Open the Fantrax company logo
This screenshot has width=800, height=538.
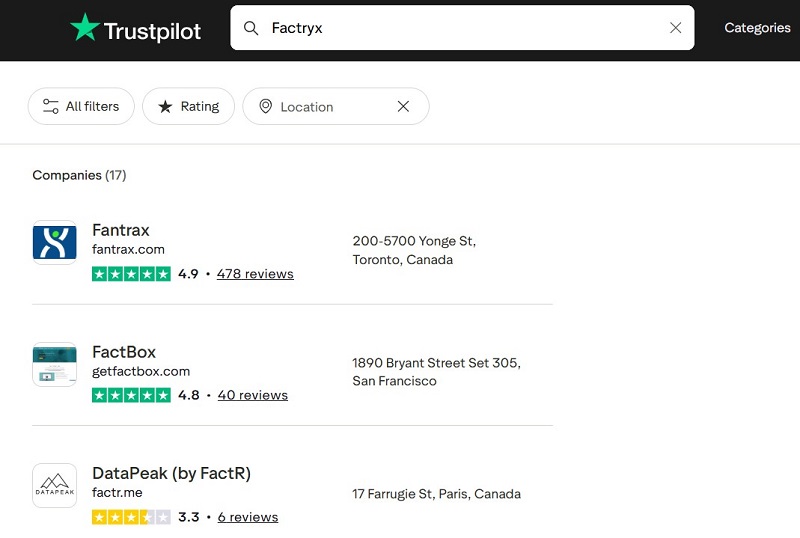pos(54,242)
